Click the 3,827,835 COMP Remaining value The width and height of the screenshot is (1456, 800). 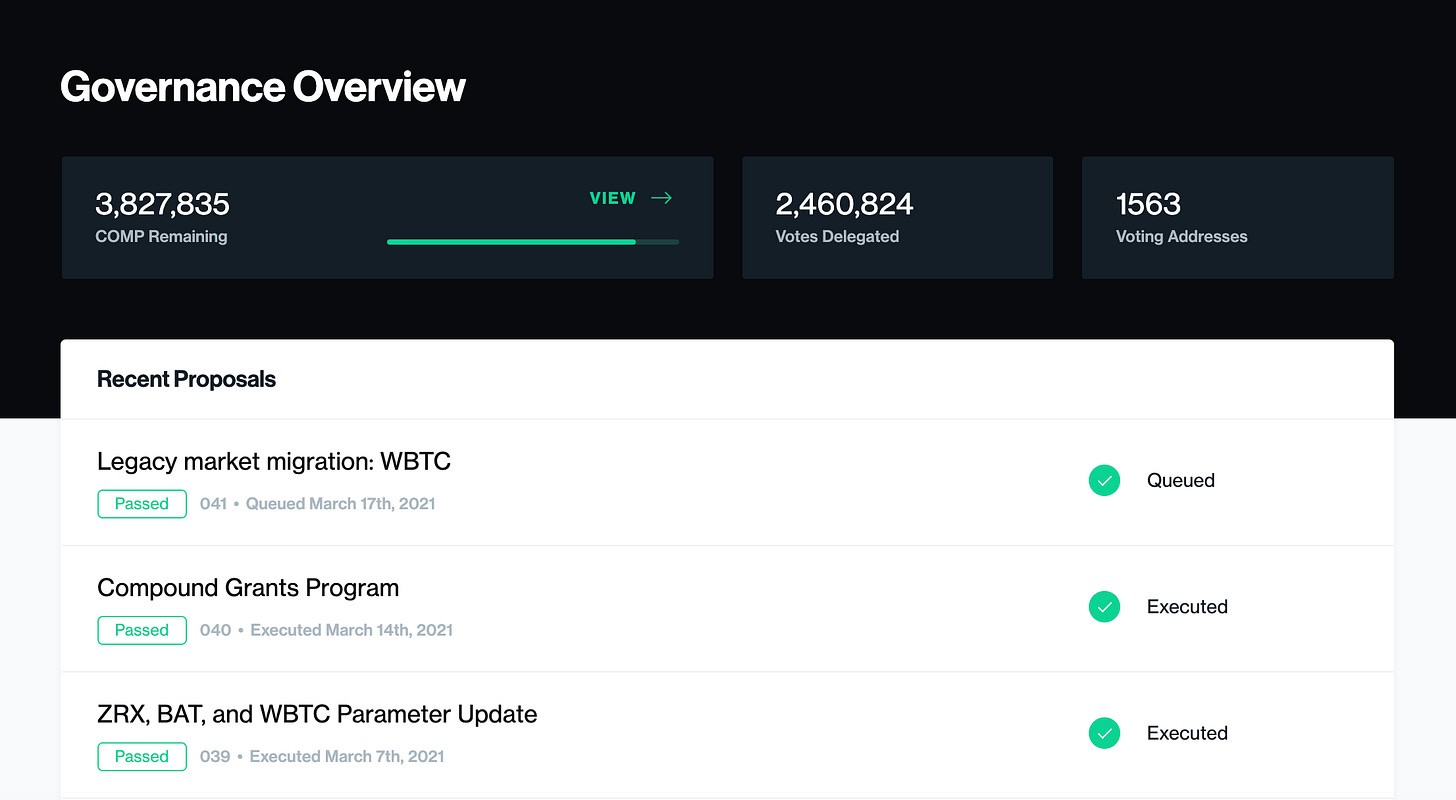point(162,204)
